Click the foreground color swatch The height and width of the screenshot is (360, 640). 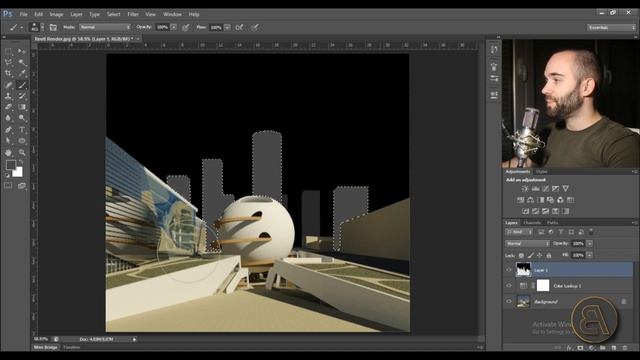tap(11, 165)
